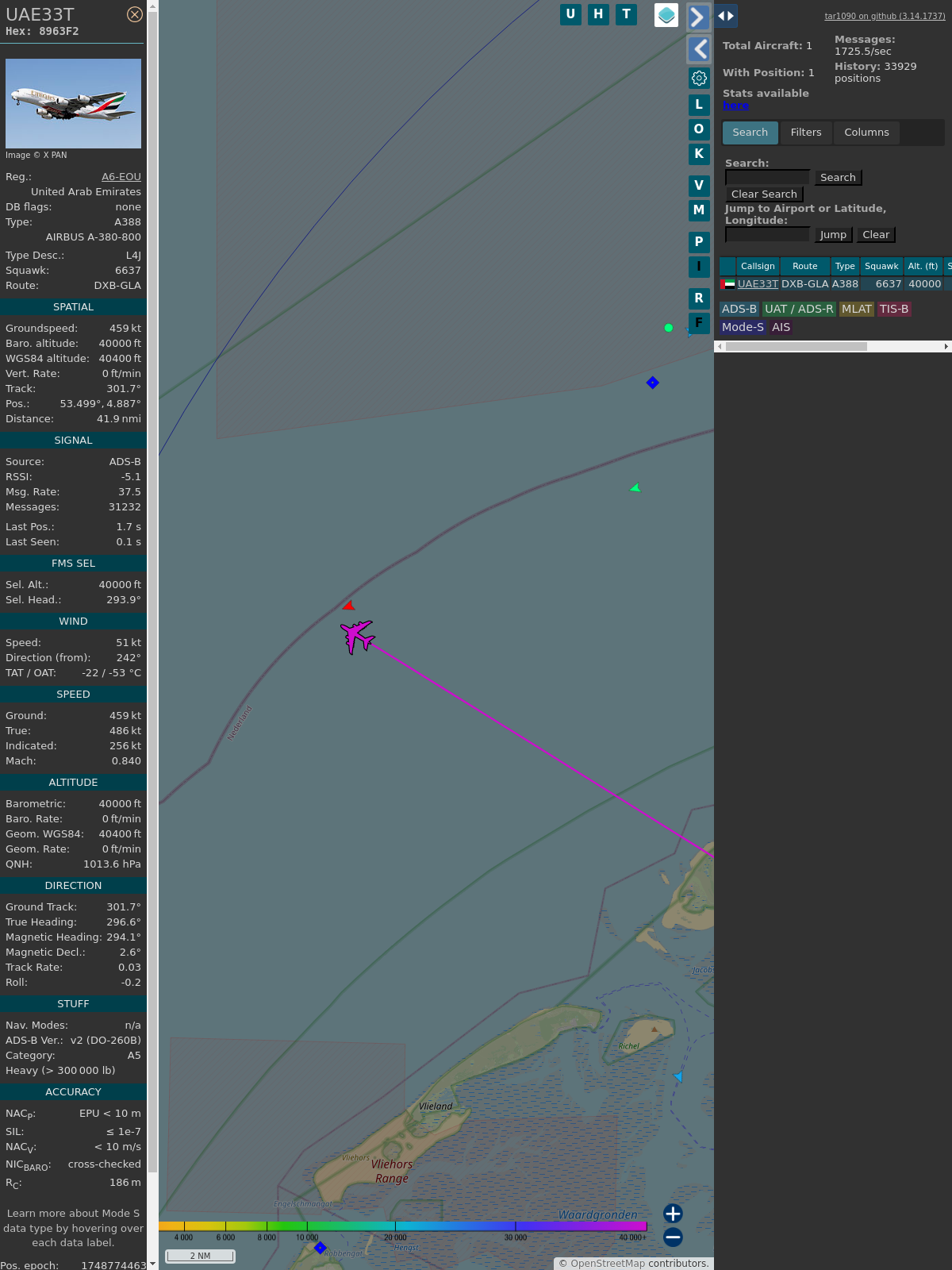Switch to the Search tab
The height and width of the screenshot is (1270, 952).
point(750,133)
